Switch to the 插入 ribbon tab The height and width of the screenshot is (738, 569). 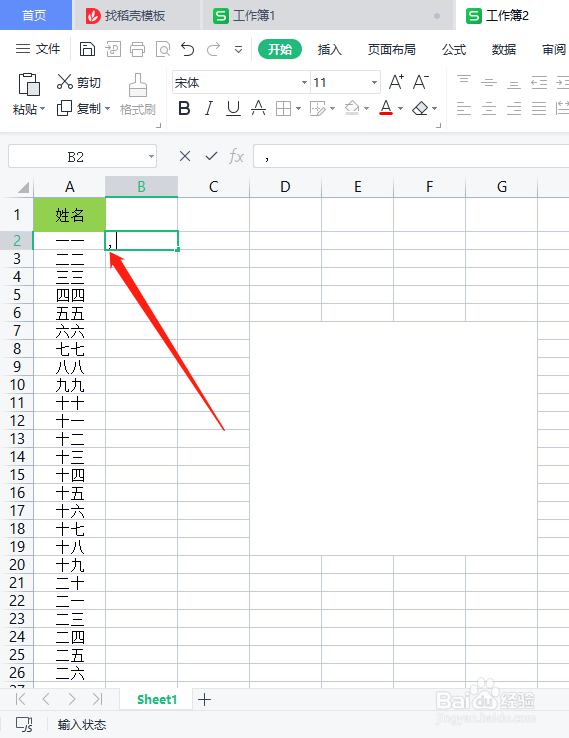point(329,49)
